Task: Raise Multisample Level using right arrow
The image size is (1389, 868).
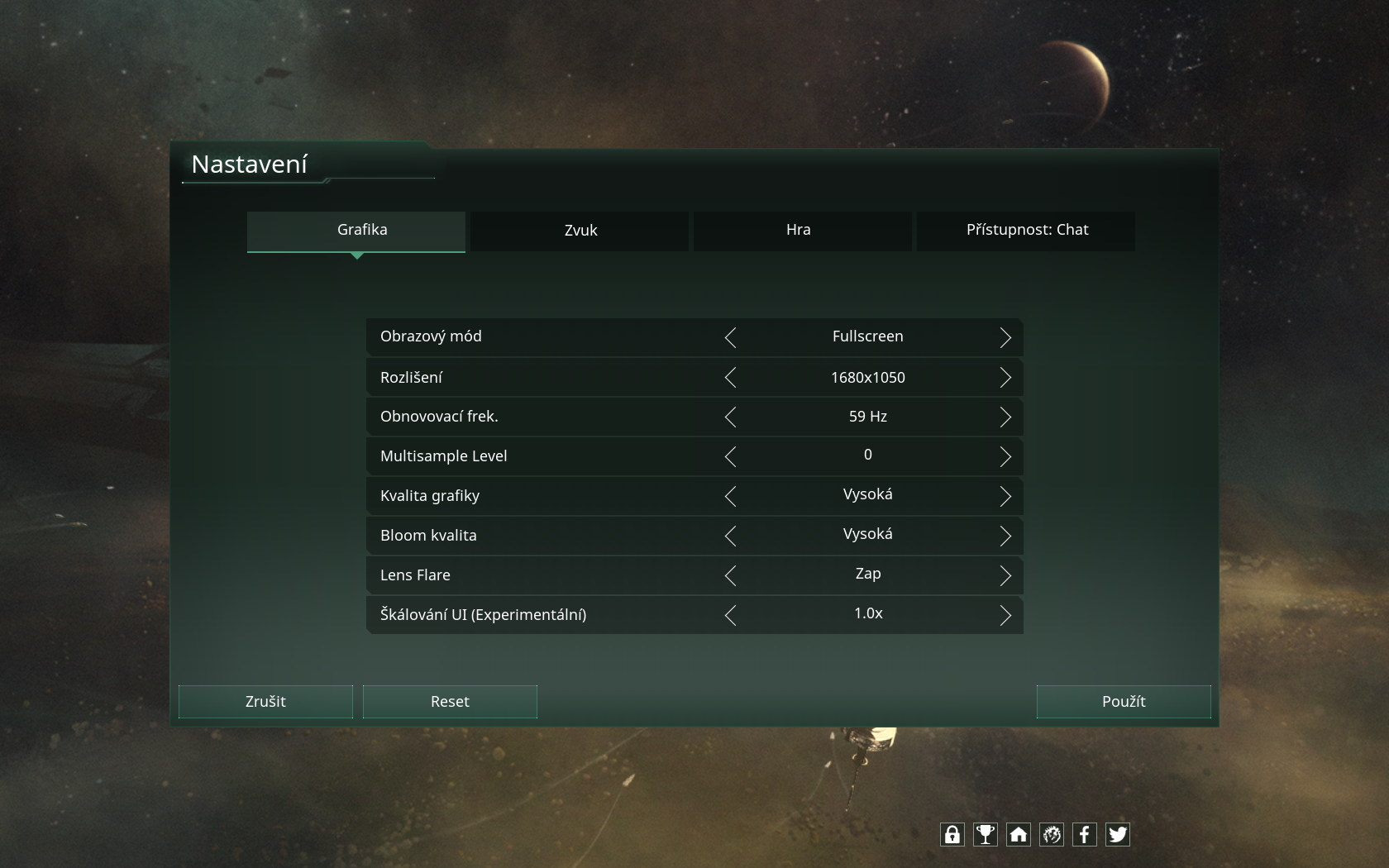Action: (1005, 457)
